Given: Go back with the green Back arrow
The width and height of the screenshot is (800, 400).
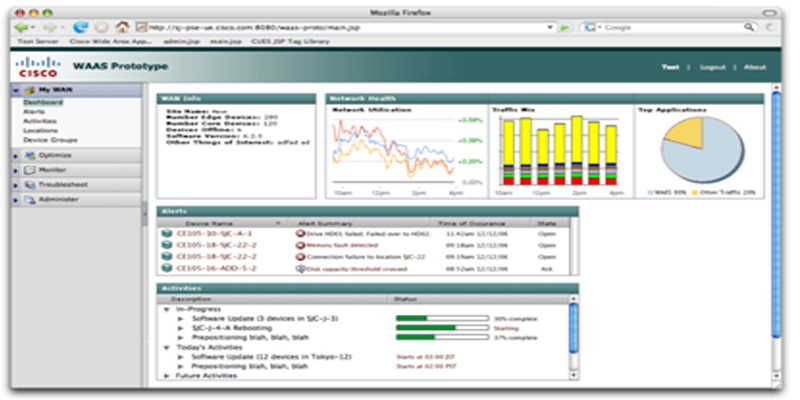Looking at the screenshot, I should [21, 27].
